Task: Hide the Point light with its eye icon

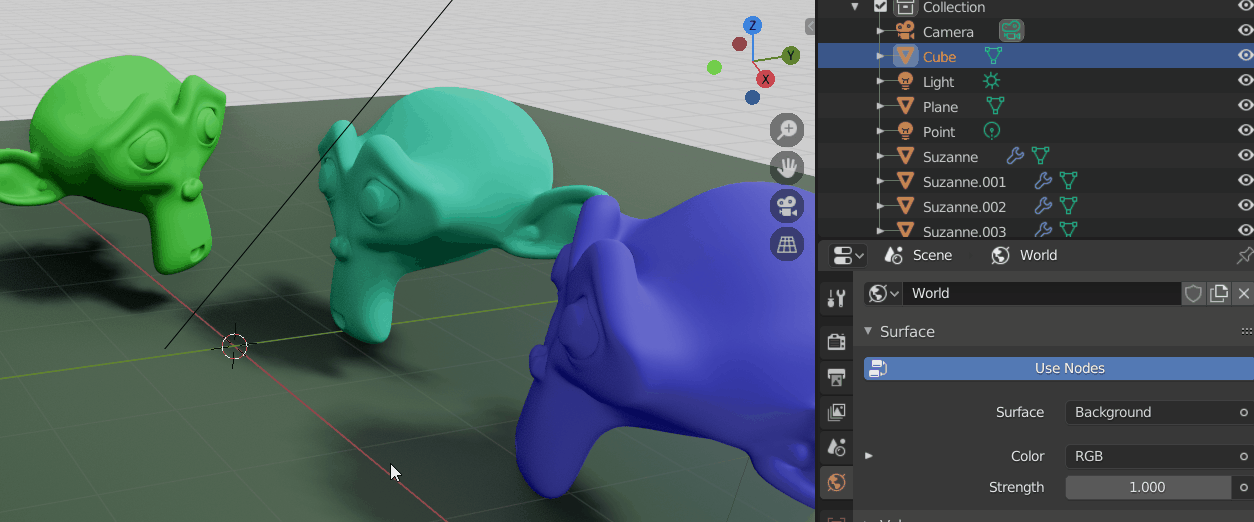Action: click(1244, 131)
